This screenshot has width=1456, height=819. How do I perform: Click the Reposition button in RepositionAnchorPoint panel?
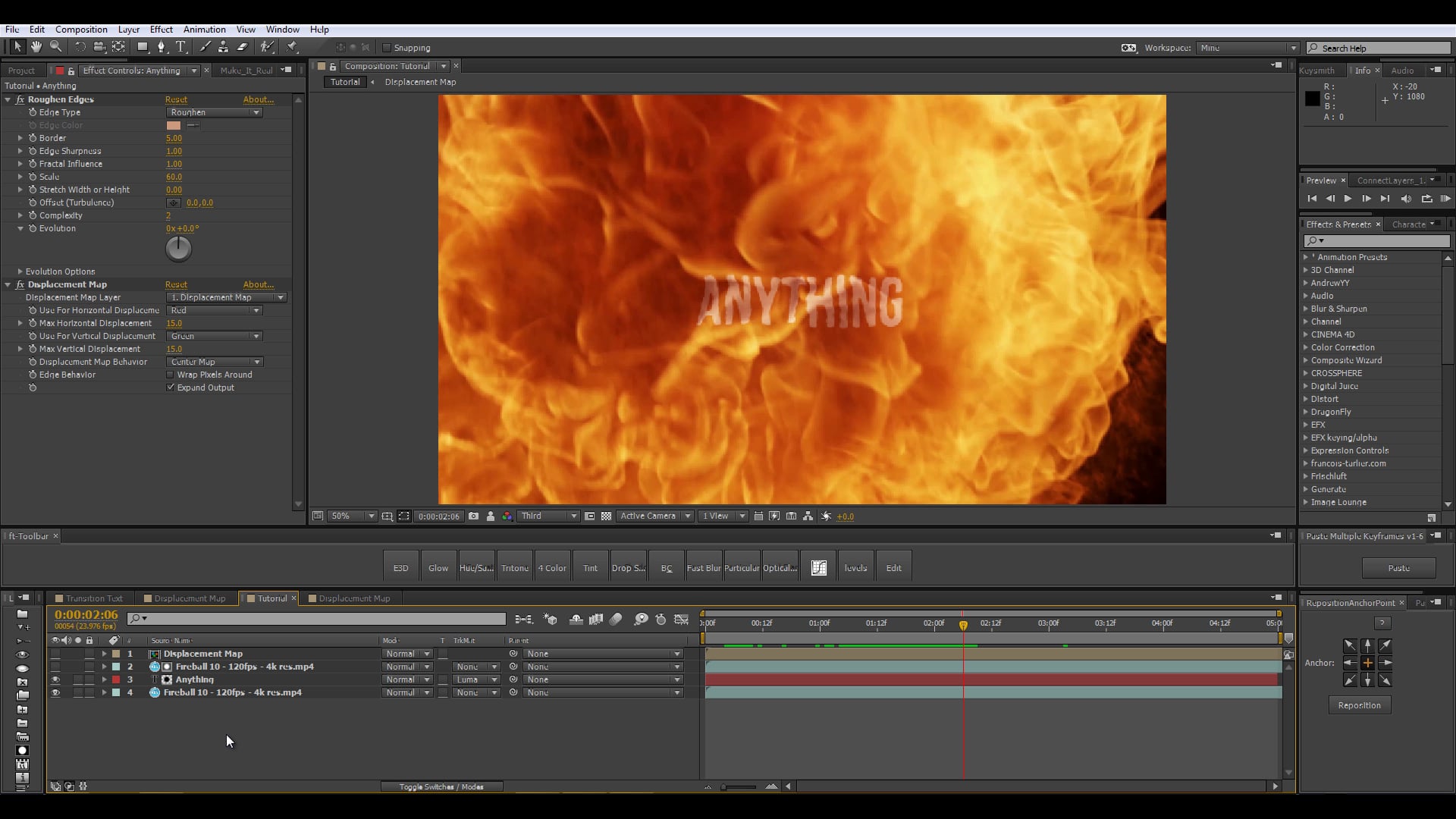[1360, 704]
